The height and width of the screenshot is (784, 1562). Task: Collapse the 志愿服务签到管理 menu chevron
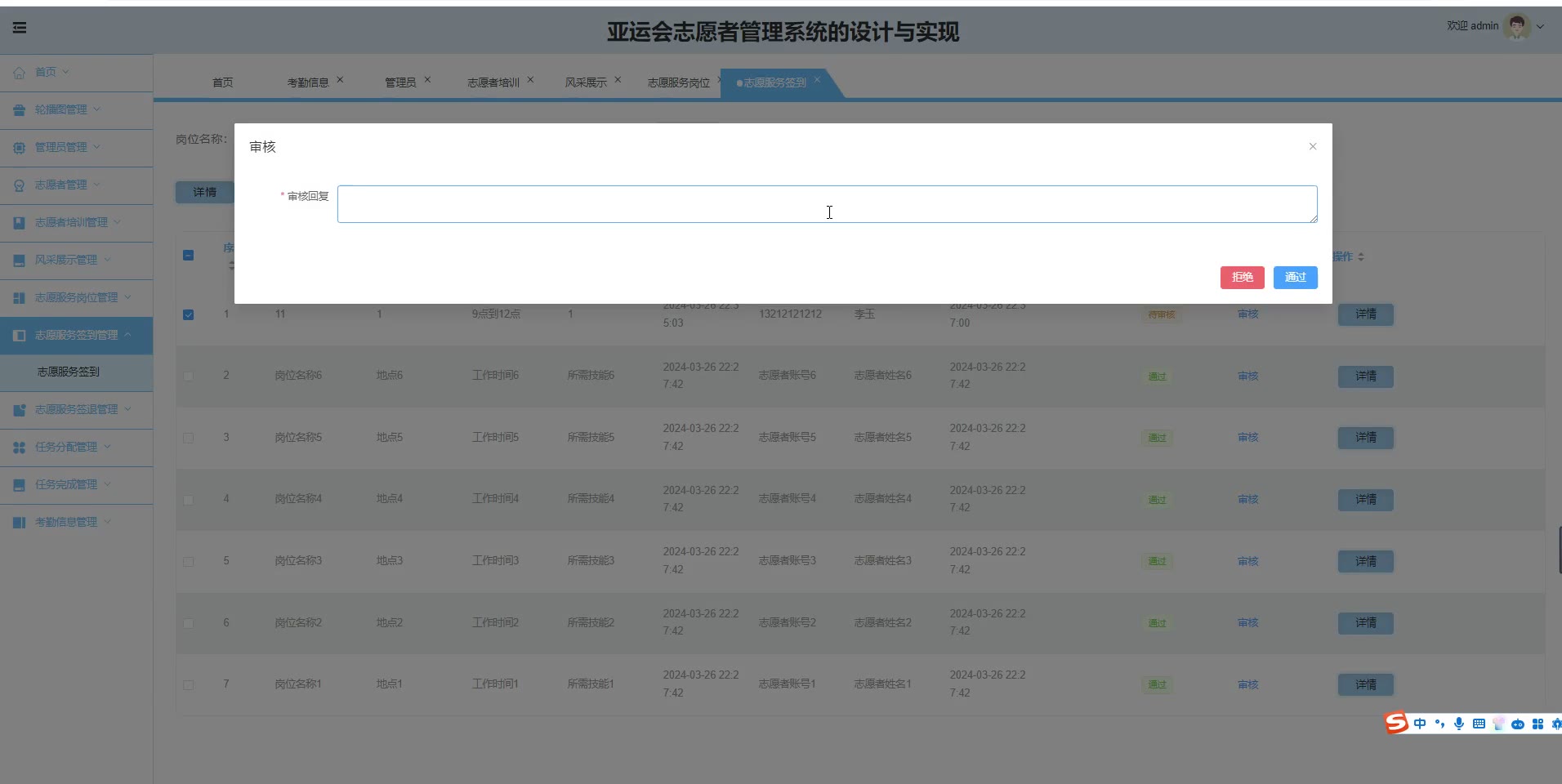127,335
